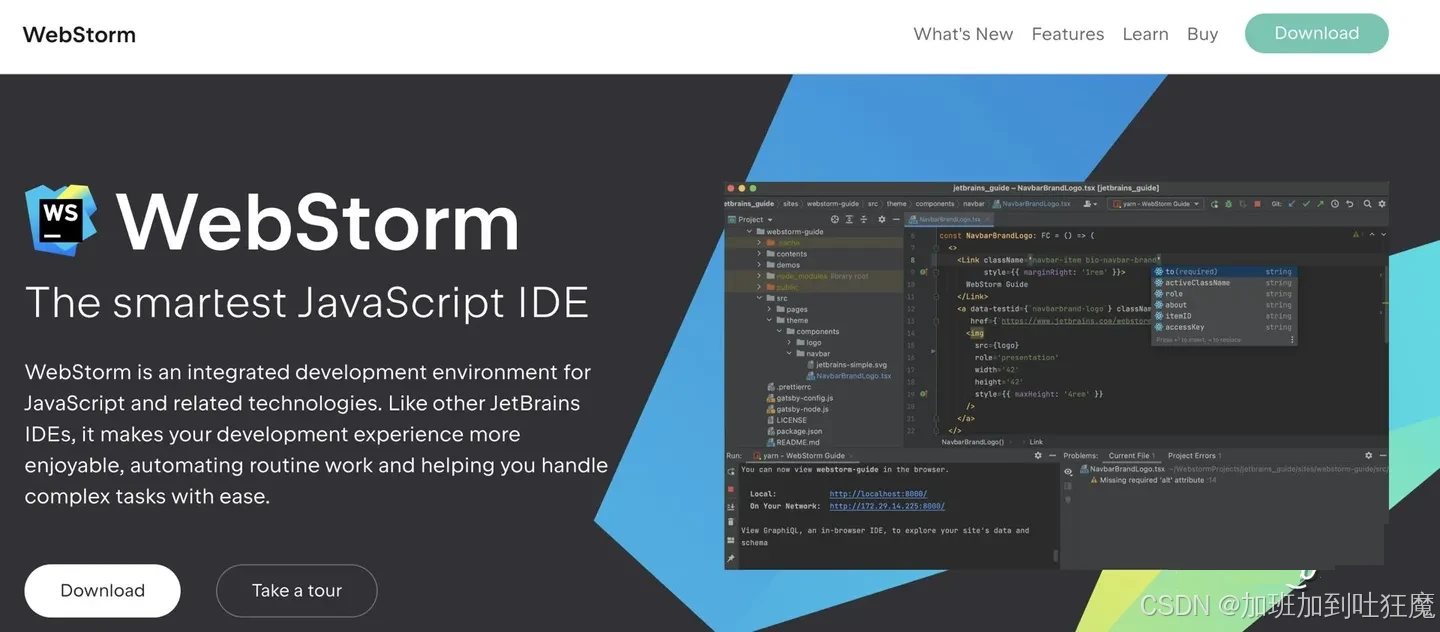The width and height of the screenshot is (1440, 632).
Task: Expand the demos folder
Action: (760, 265)
